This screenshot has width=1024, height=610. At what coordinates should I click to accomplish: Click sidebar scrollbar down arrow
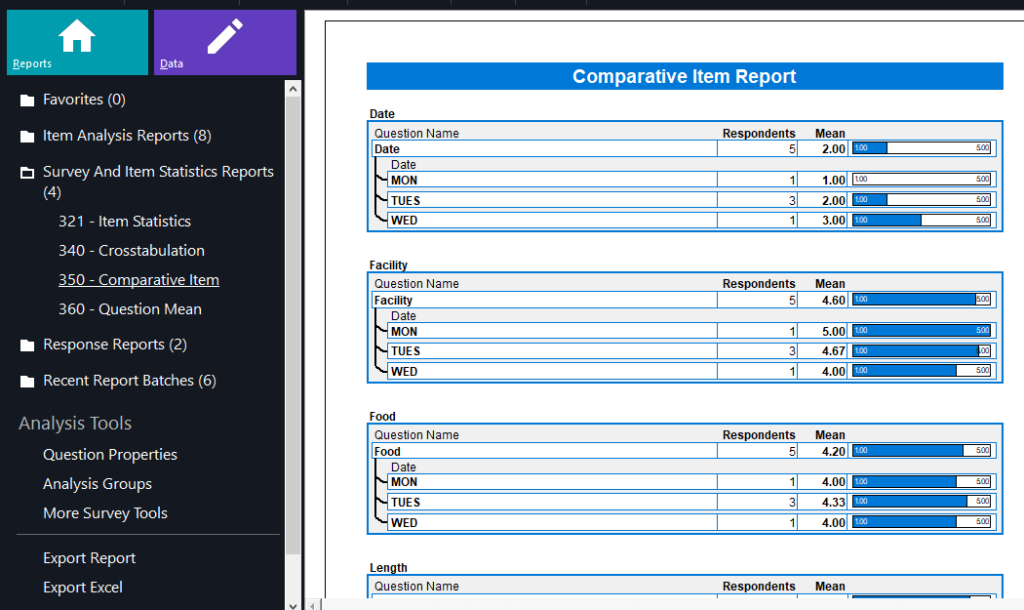pos(293,605)
